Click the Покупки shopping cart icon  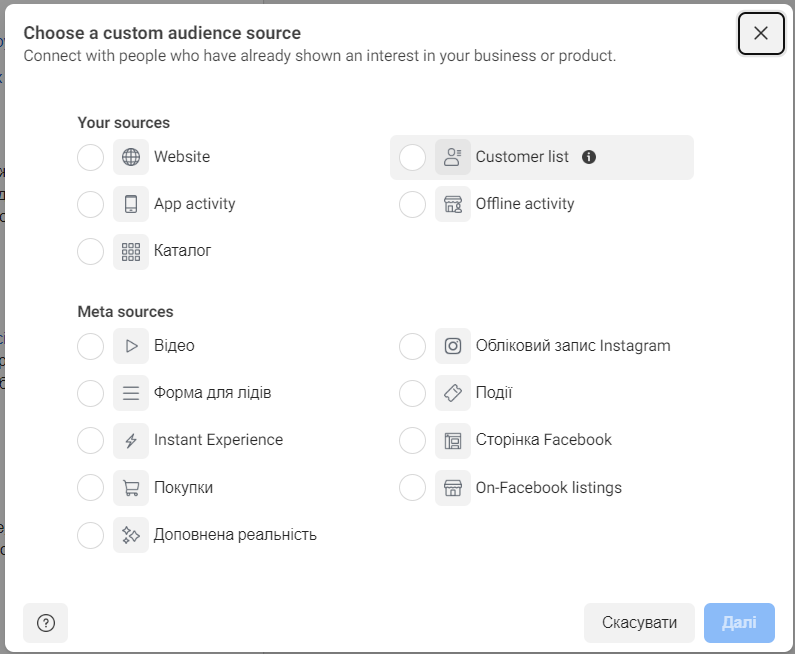[x=131, y=488]
